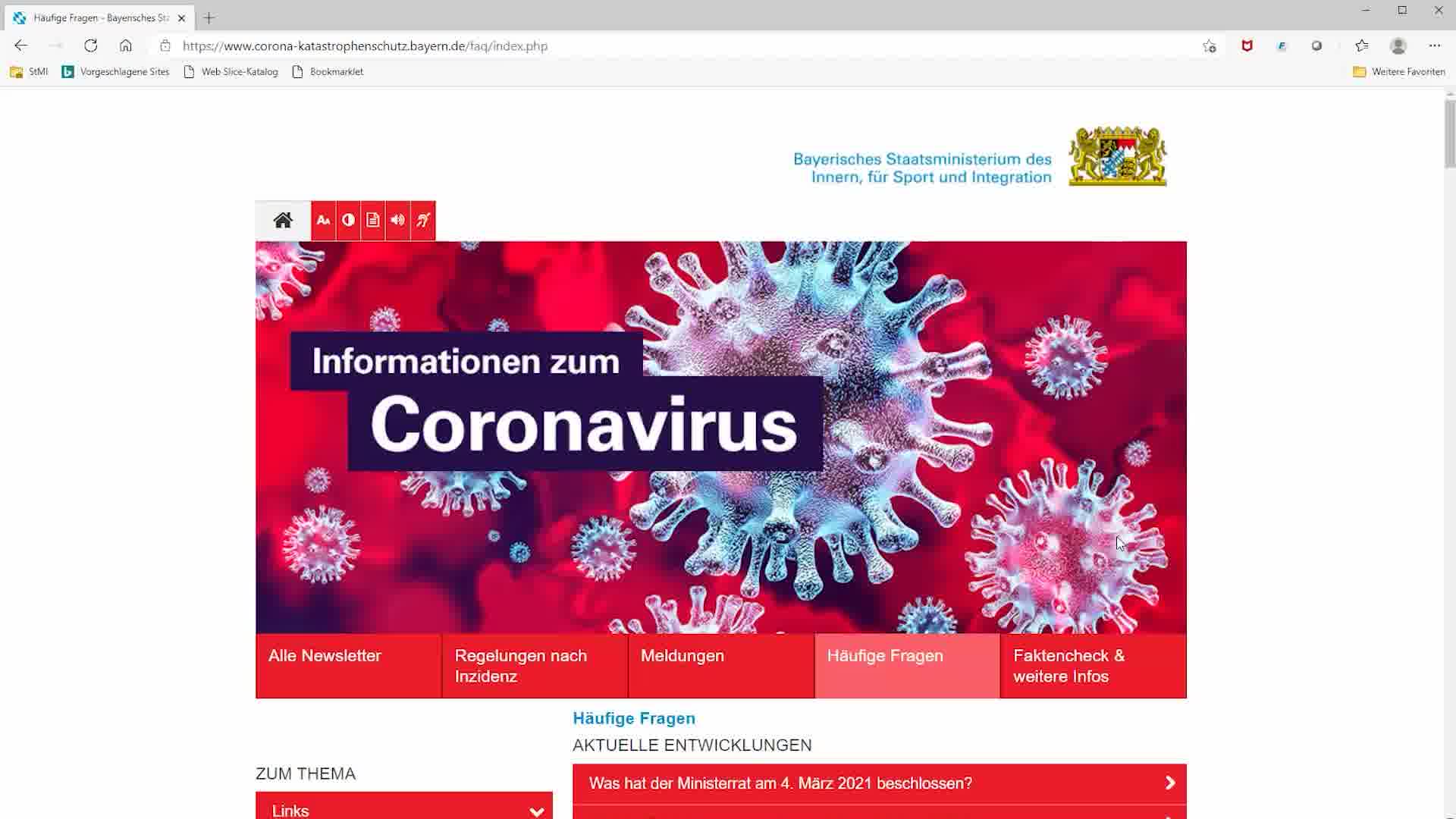Click the address bar URL
The image size is (1456, 819).
coord(365,46)
